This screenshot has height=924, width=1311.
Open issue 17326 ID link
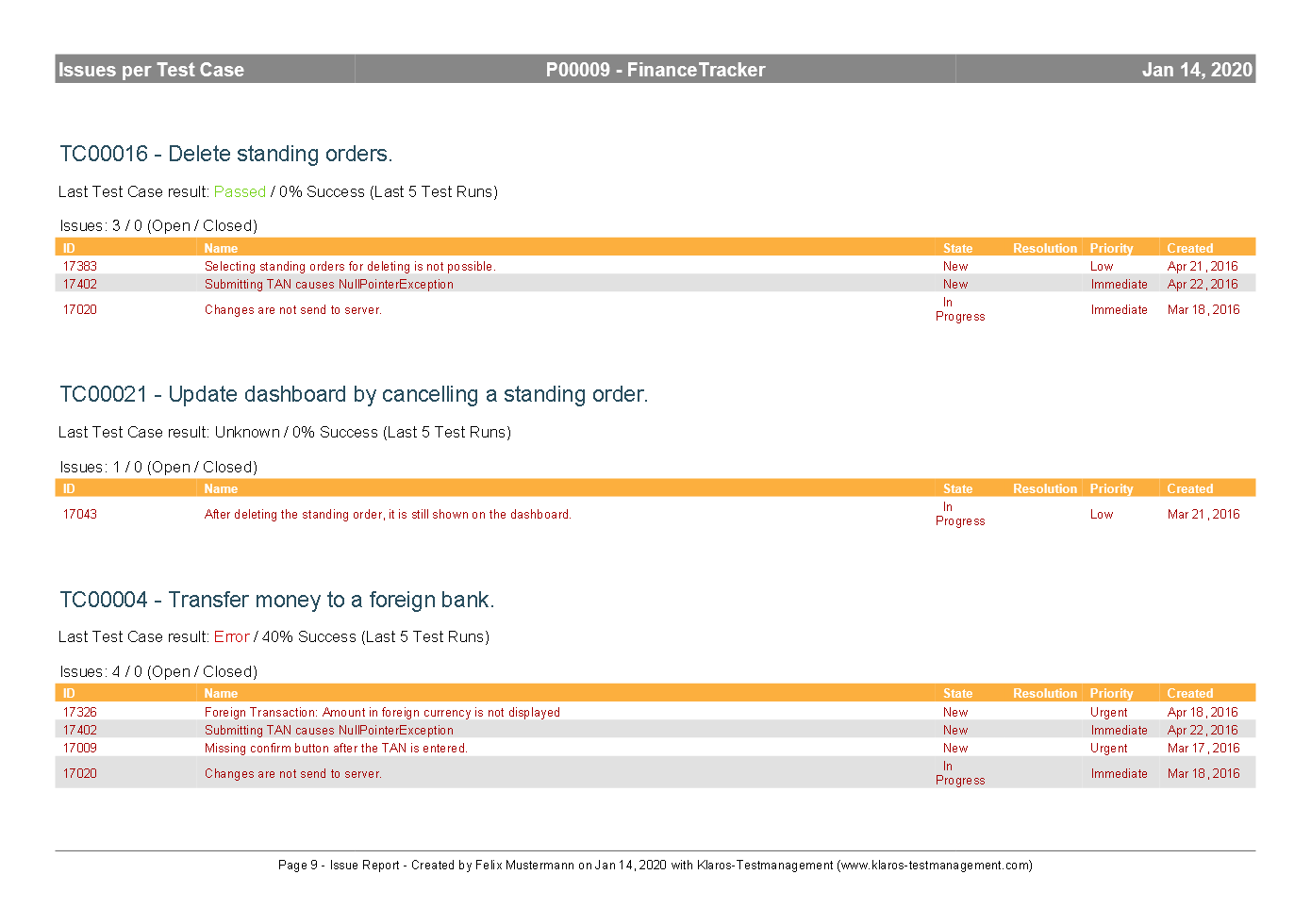(80, 713)
